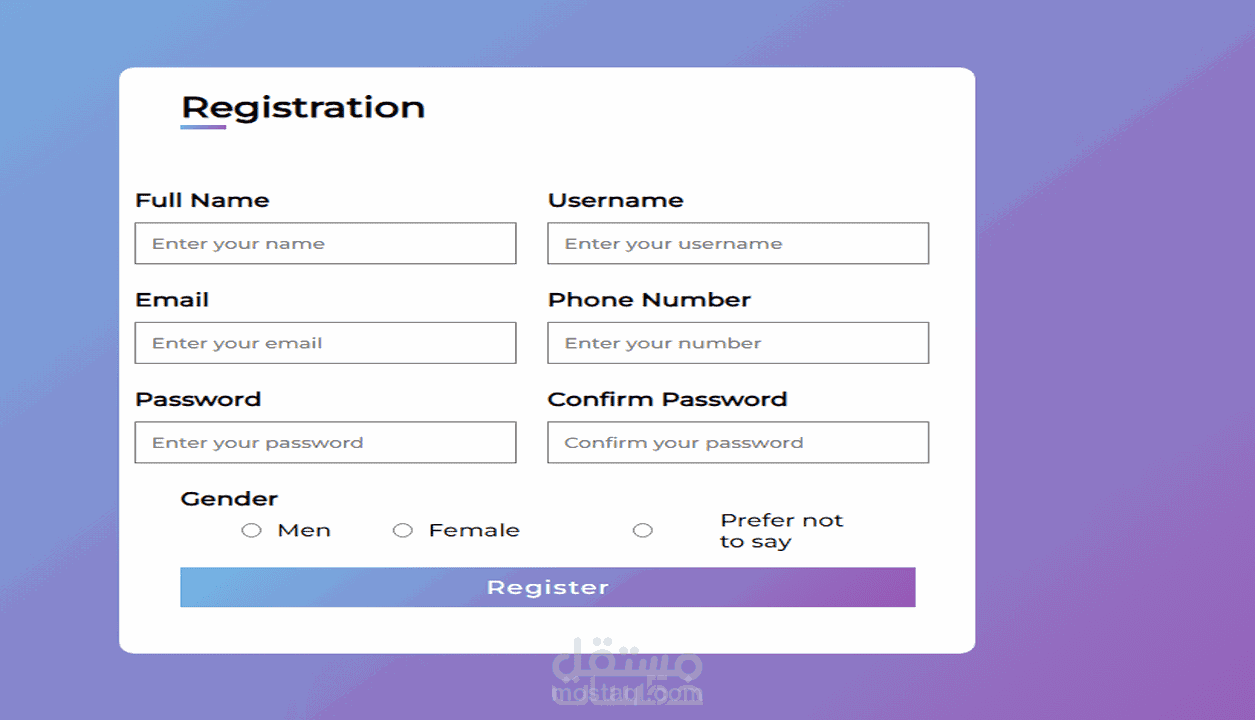Click the Full Name field label
Viewport: 1255px width, 720px height.
point(202,200)
